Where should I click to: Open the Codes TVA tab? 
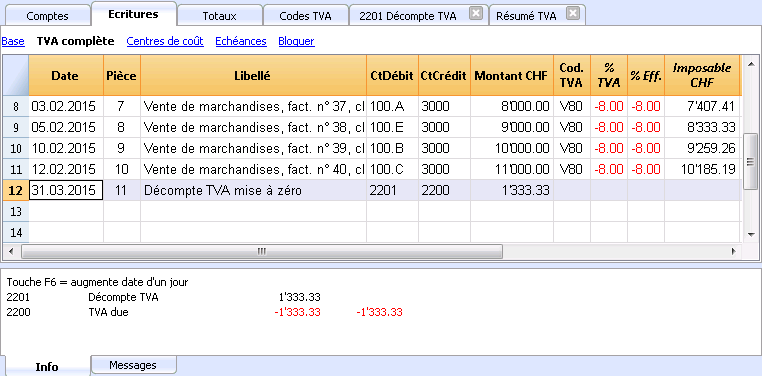(306, 16)
